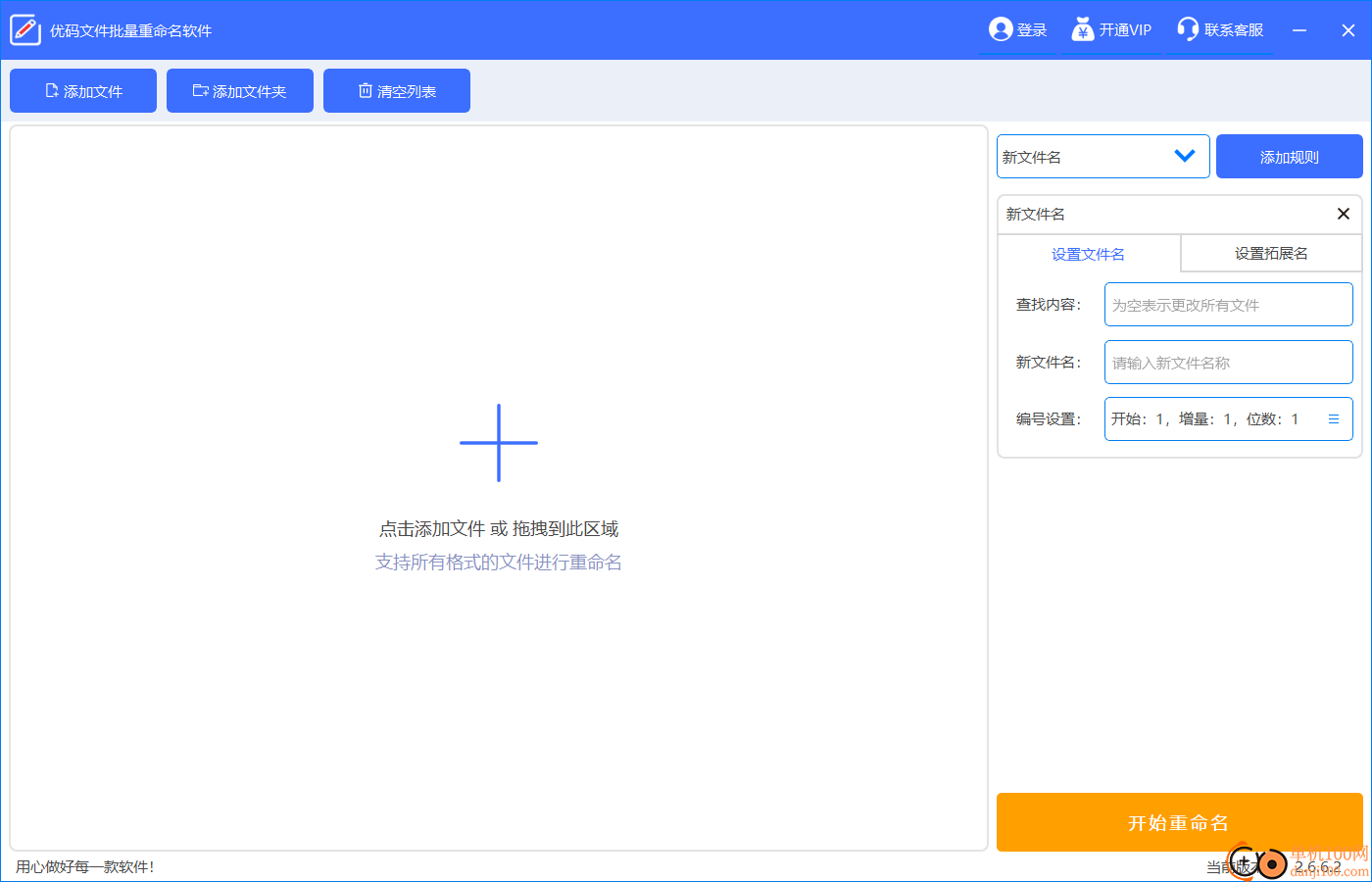
Task: Switch to the 设置文件名 tab
Action: (x=1088, y=254)
